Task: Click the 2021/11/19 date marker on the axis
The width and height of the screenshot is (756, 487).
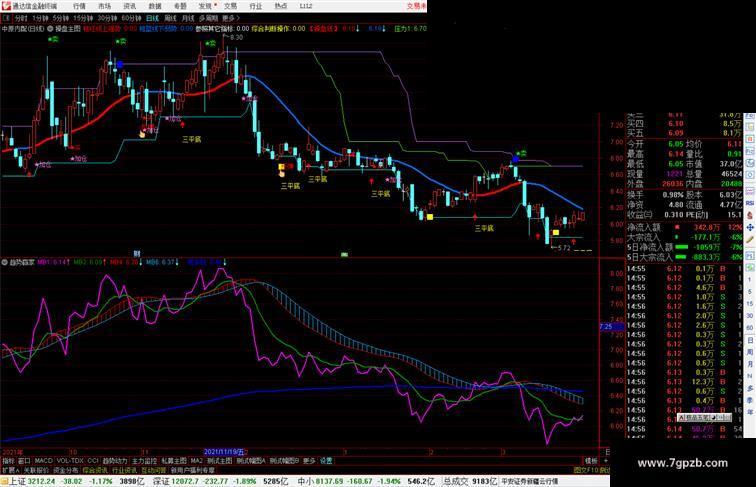Action: coord(225,452)
